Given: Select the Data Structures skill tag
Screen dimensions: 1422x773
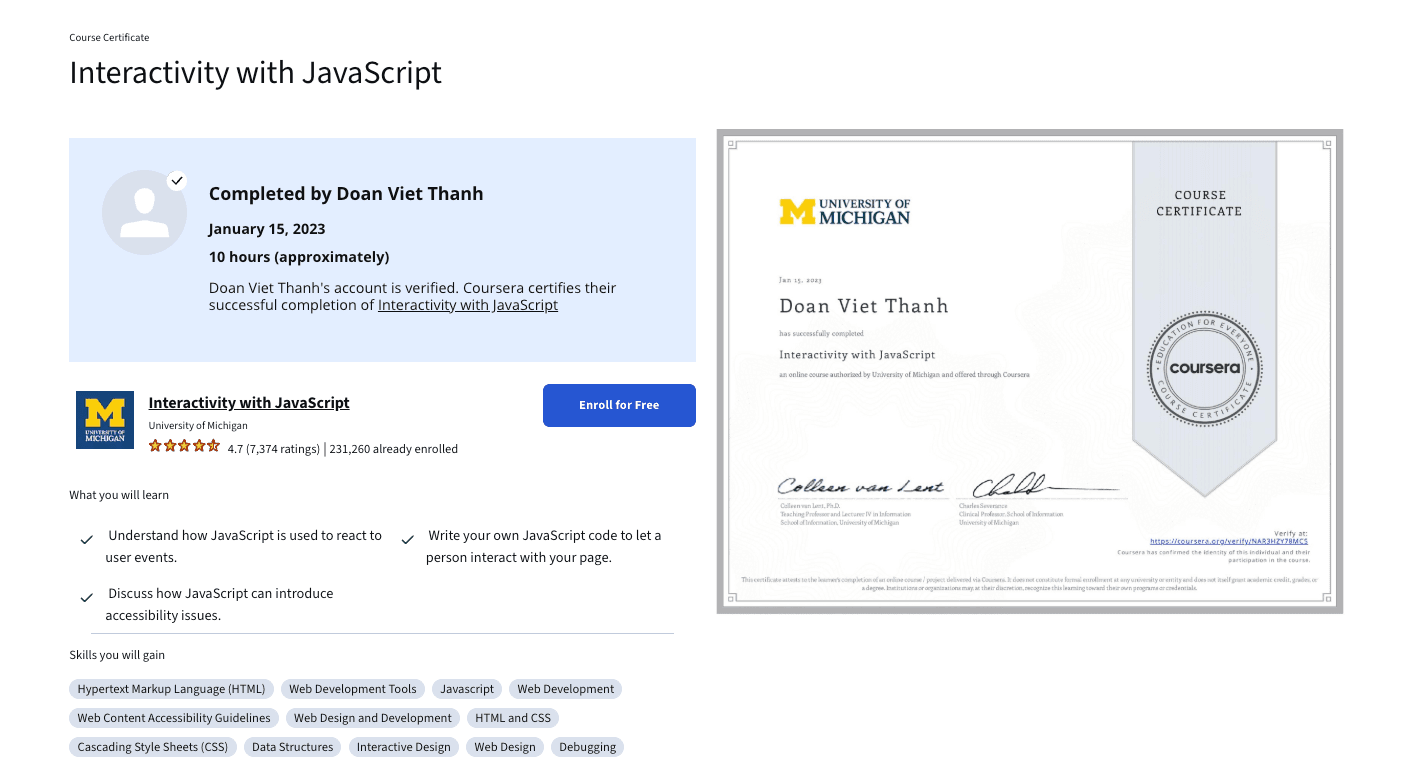Looking at the screenshot, I should click(293, 747).
